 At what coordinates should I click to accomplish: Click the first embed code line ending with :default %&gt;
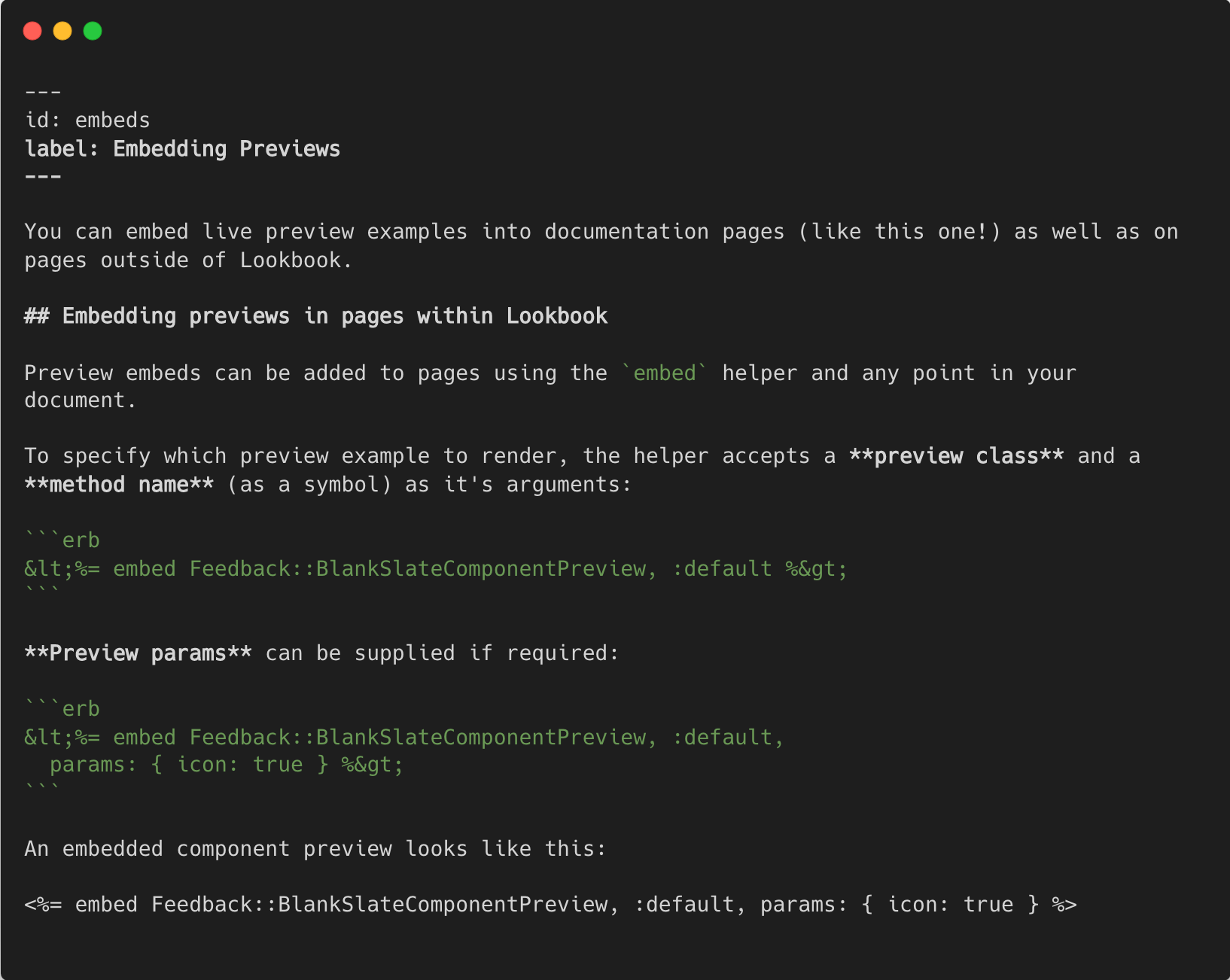click(x=437, y=569)
